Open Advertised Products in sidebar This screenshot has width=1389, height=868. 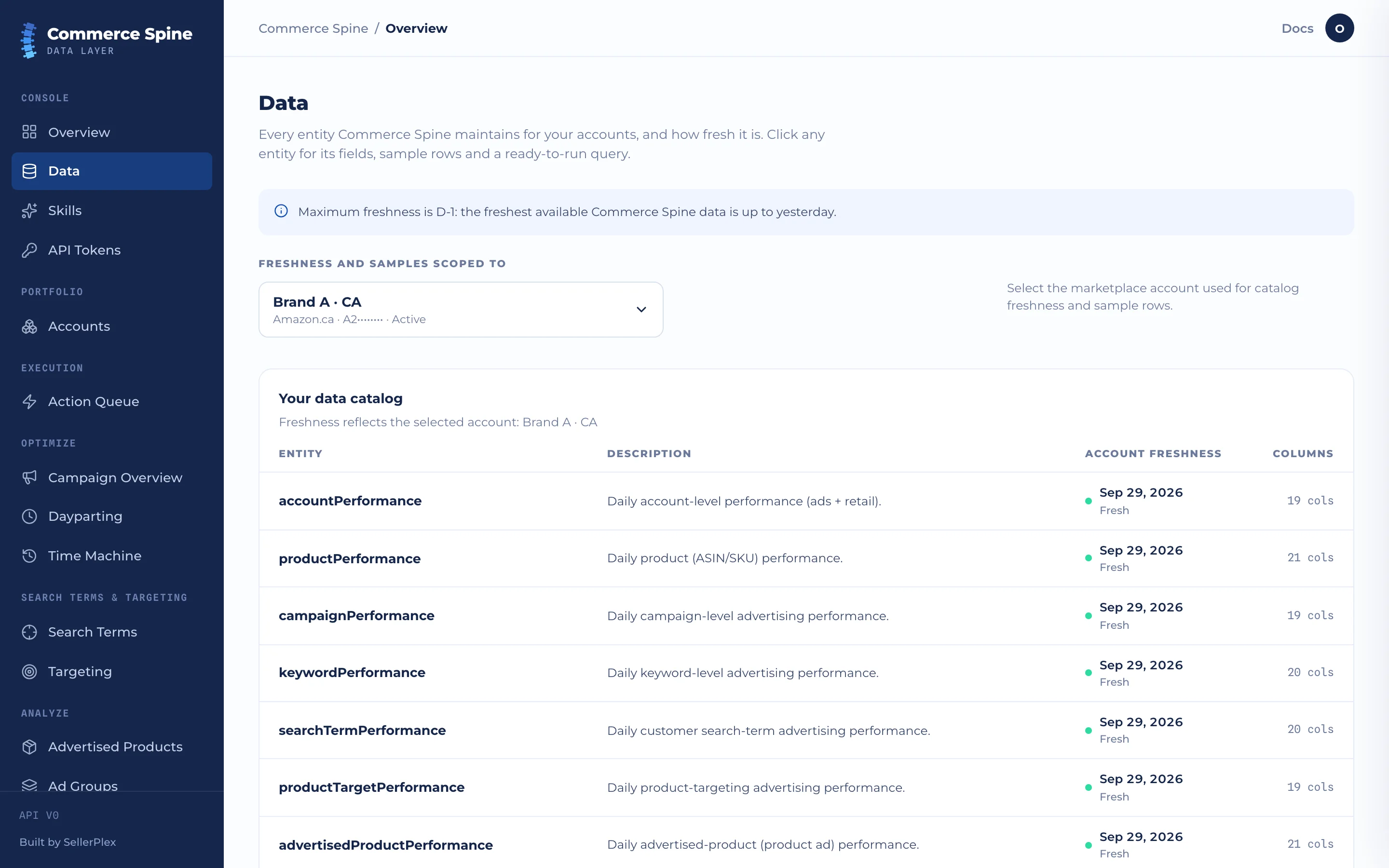(x=112, y=747)
